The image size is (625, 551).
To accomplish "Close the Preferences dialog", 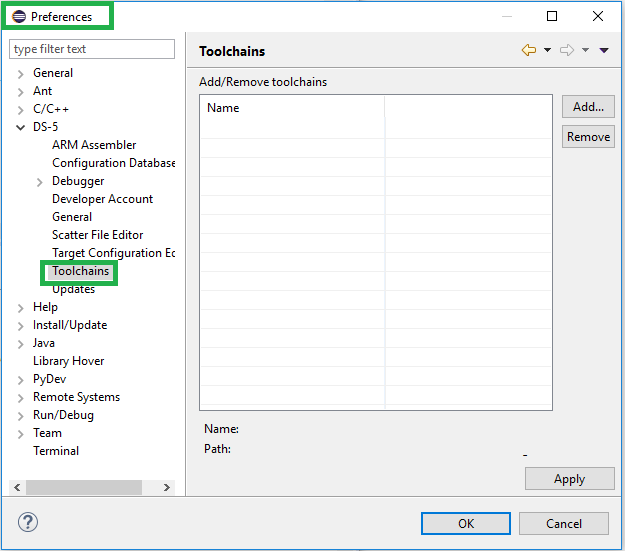I will point(597,16).
